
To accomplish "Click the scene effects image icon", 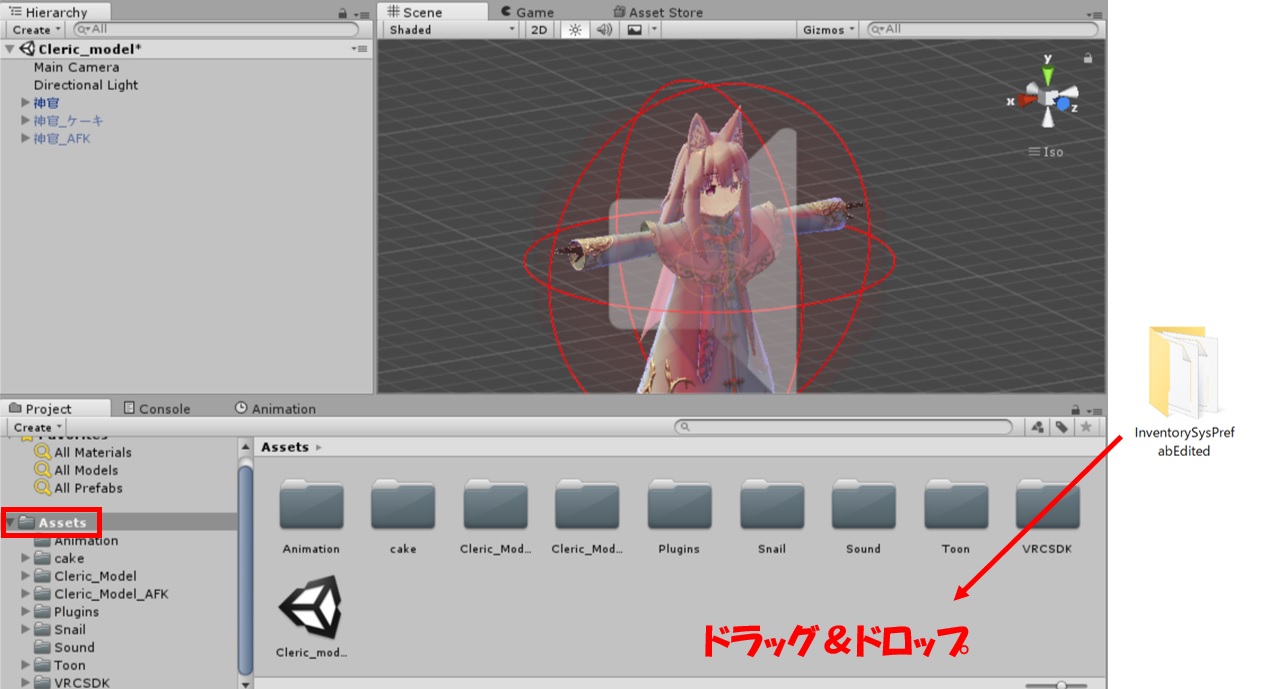I will tap(634, 30).
